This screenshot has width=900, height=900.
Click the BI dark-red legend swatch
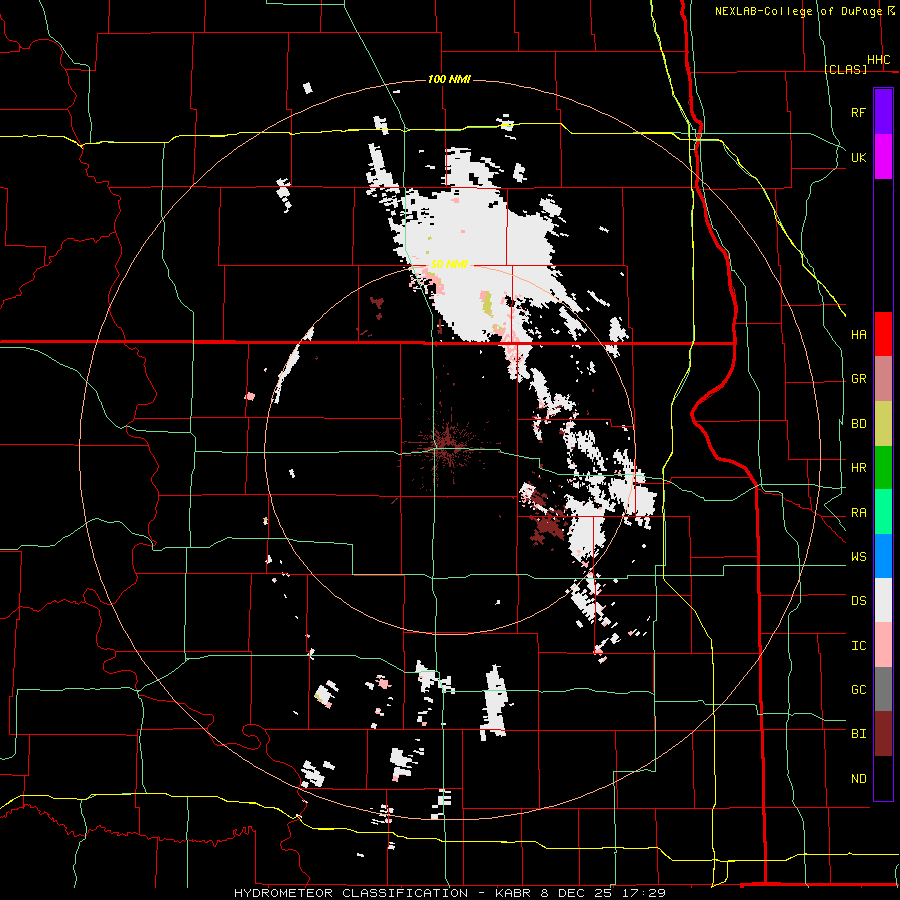(x=883, y=734)
